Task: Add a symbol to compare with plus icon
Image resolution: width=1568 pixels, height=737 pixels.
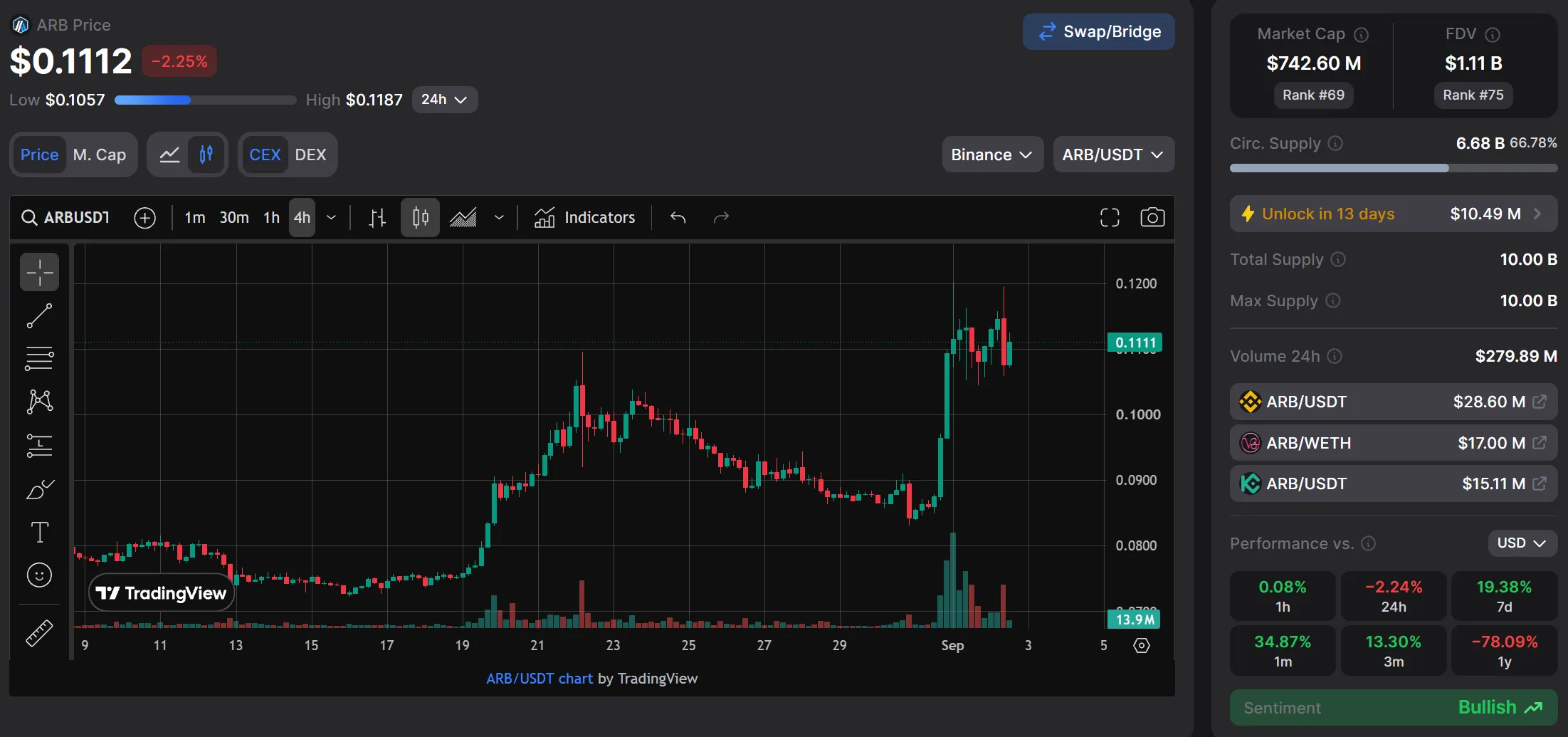Action: coord(144,217)
